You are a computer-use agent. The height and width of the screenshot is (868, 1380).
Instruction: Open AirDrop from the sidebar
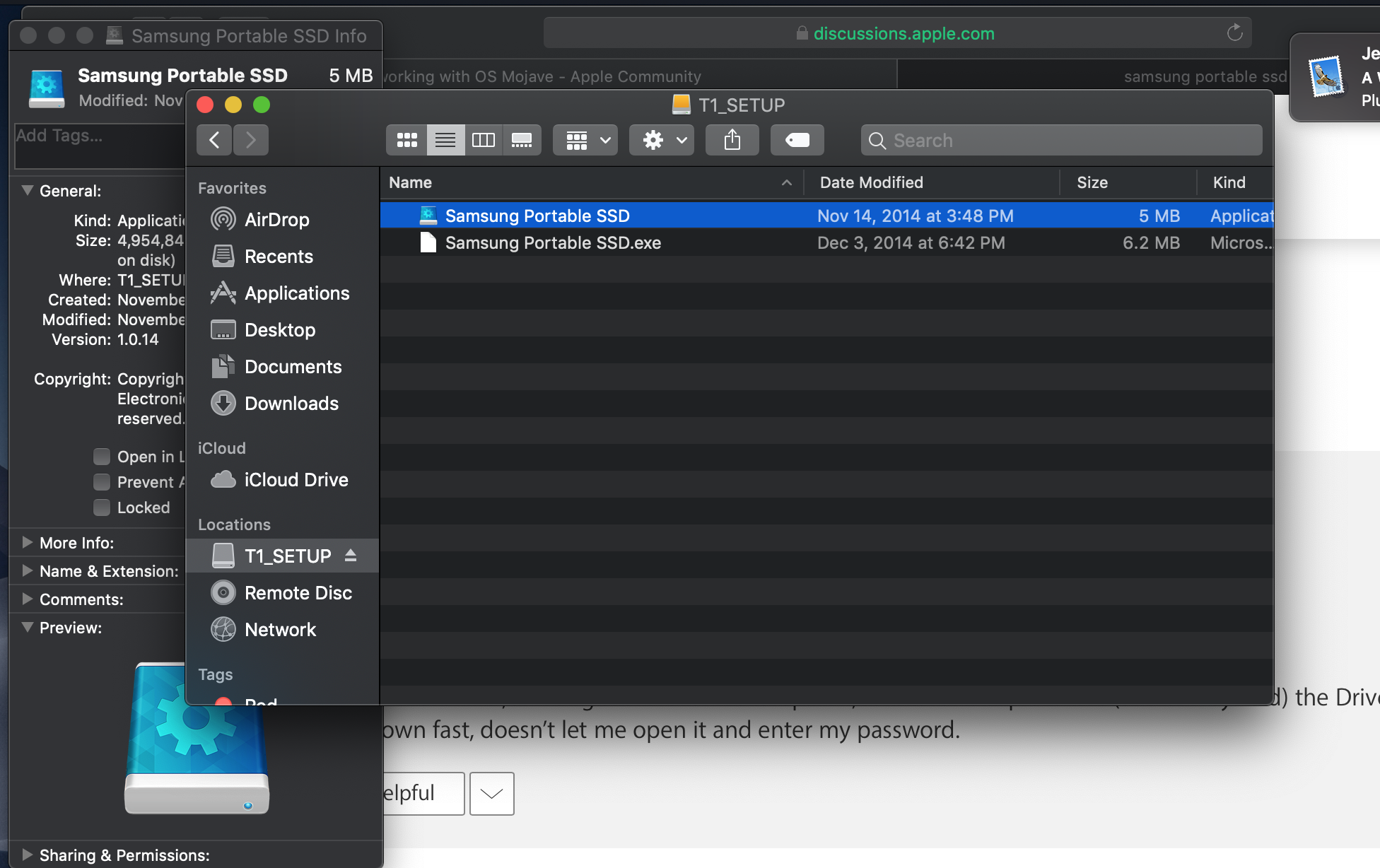point(276,220)
